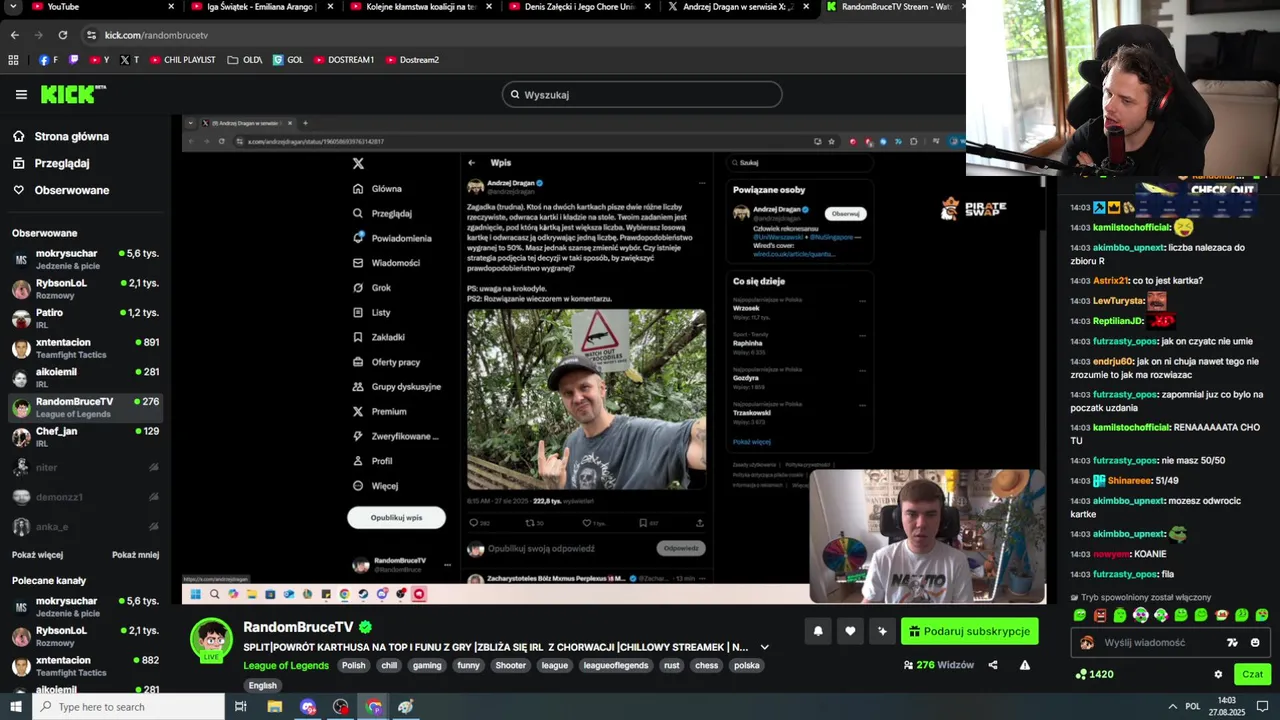
Task: Close the YouTube tab
Action: [171, 7]
